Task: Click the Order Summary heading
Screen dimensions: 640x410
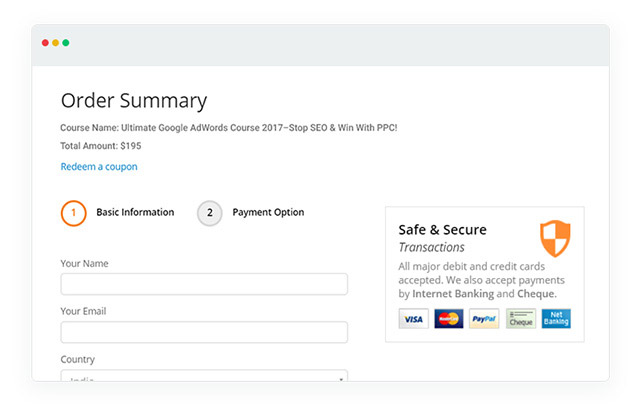Action: click(134, 101)
